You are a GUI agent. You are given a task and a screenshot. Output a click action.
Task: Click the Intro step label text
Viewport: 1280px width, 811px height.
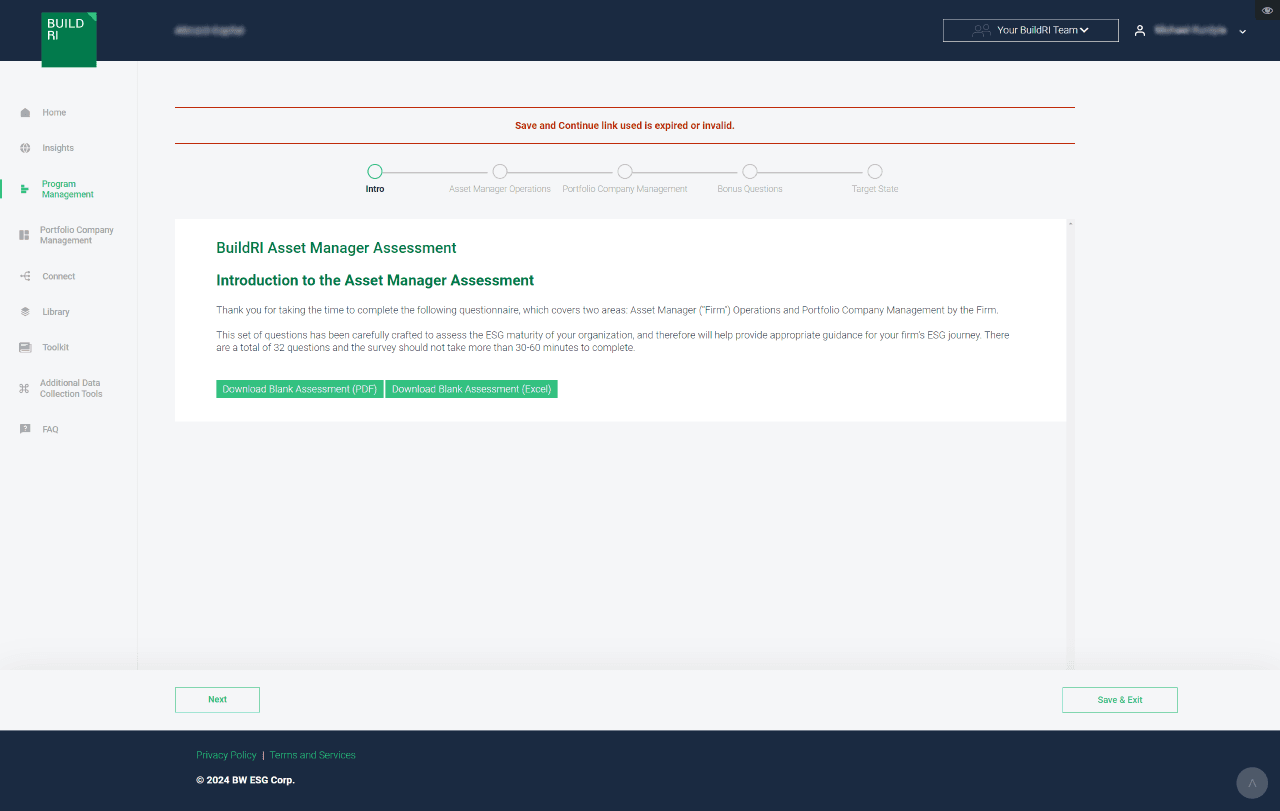pyautogui.click(x=375, y=189)
